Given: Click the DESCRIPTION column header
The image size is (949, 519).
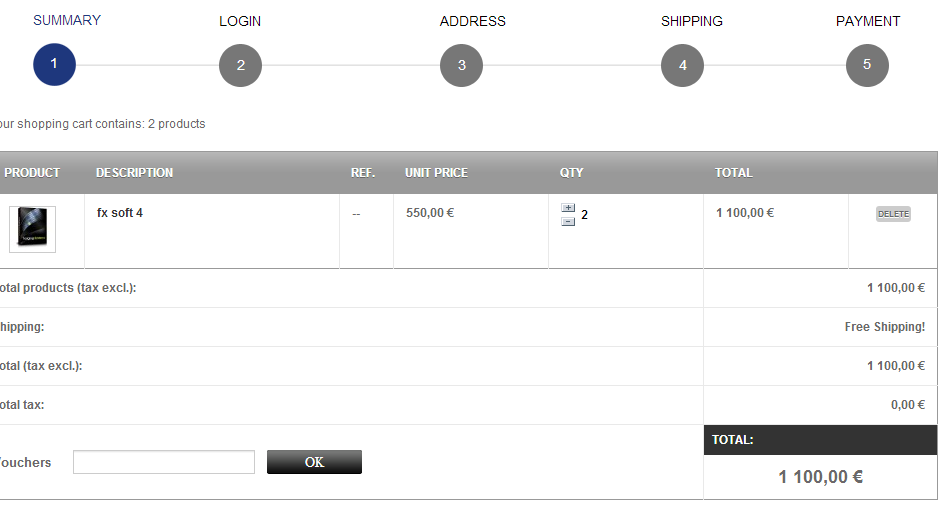Looking at the screenshot, I should pyautogui.click(x=134, y=173).
